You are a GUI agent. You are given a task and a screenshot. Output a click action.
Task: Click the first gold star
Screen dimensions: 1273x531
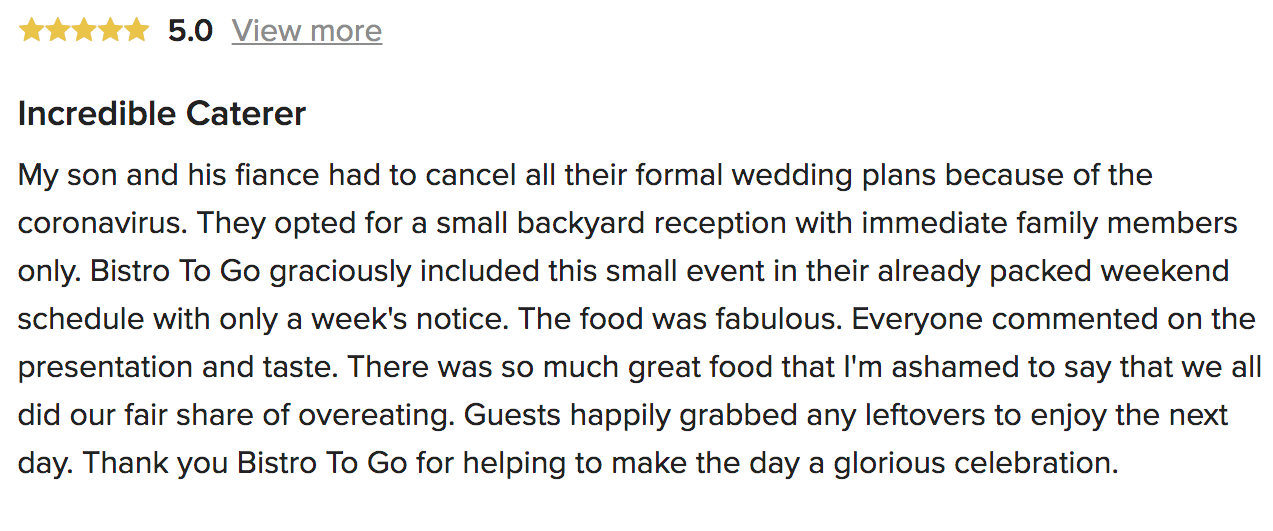coord(32,31)
